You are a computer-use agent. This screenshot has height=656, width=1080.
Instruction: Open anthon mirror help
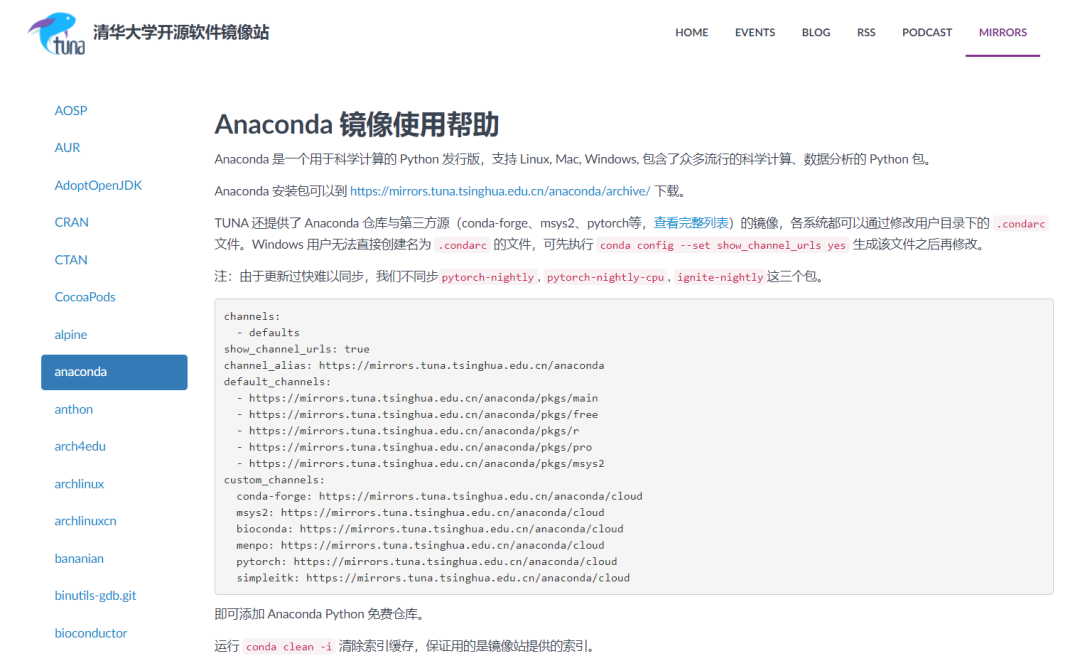click(74, 409)
